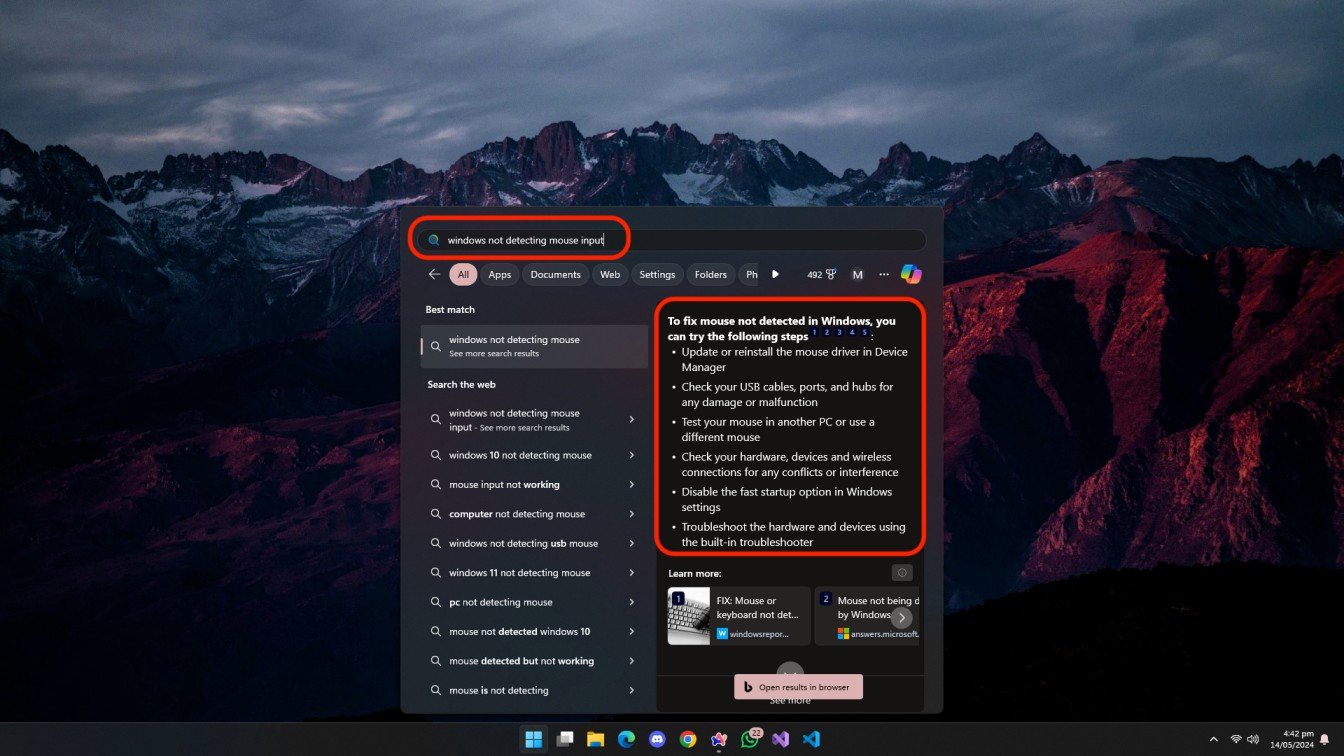Click the search input field

[x=672, y=240]
